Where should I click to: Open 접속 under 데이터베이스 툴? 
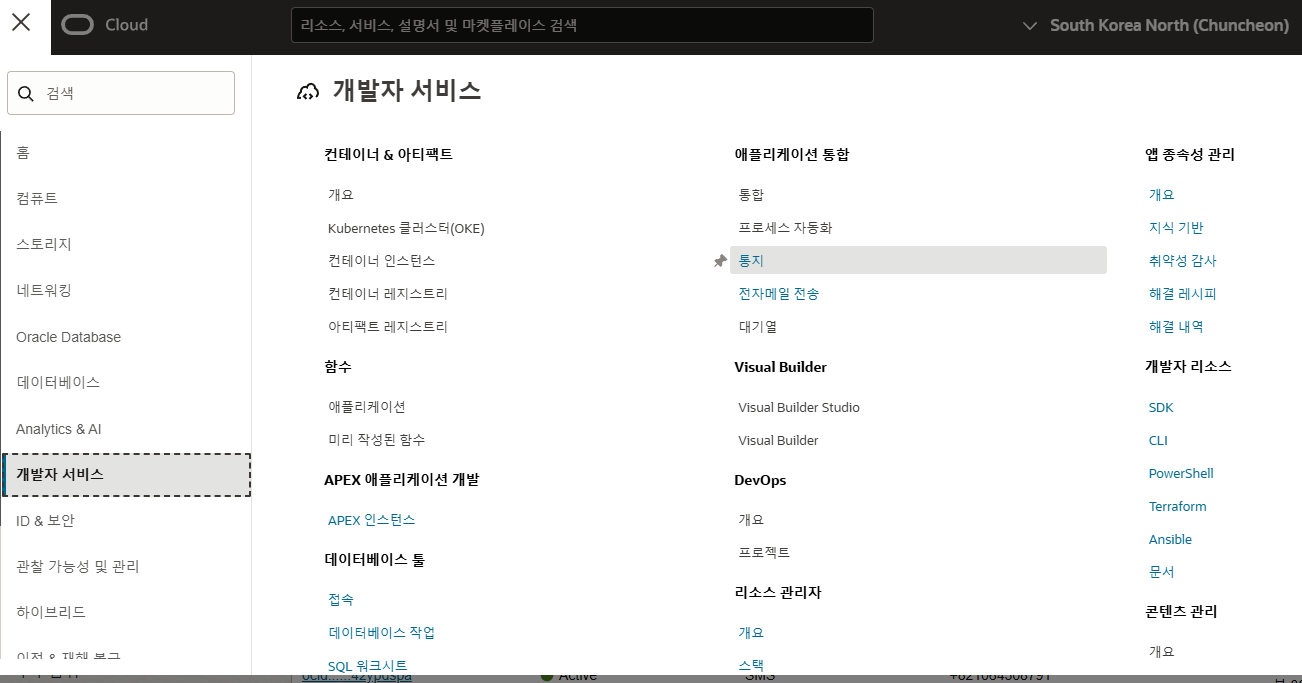pos(341,600)
